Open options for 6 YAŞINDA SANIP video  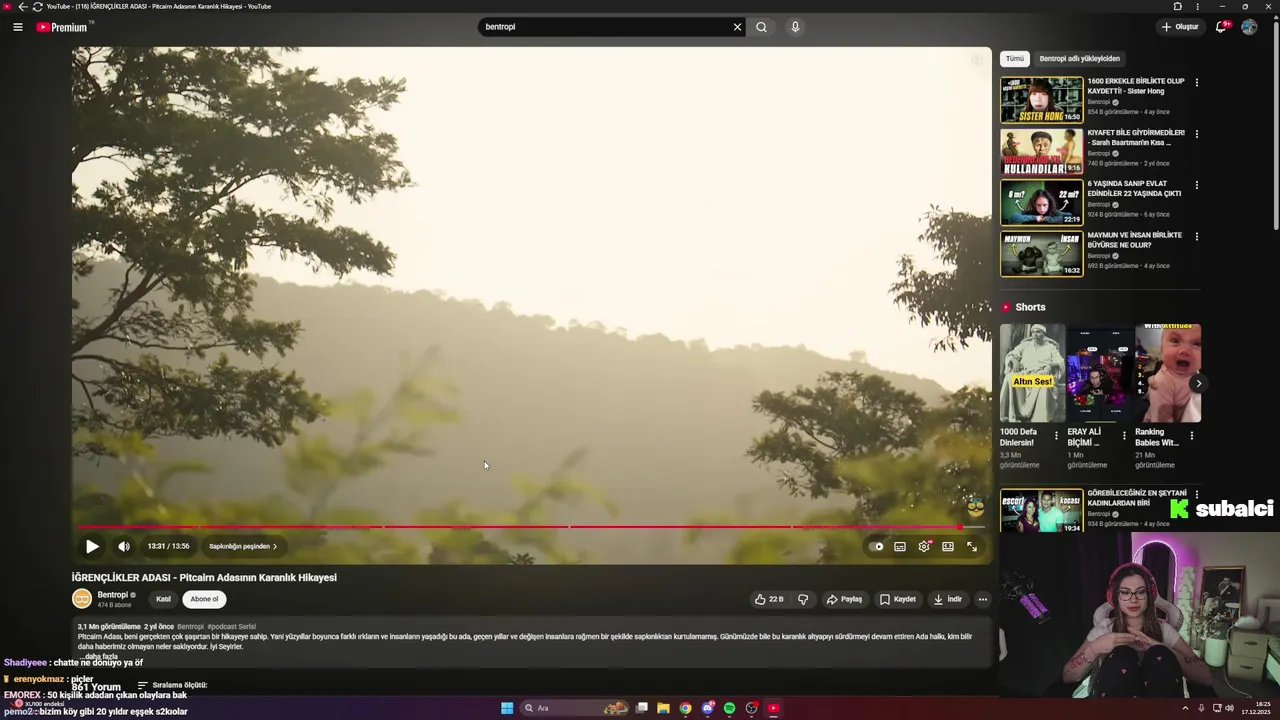point(1196,185)
